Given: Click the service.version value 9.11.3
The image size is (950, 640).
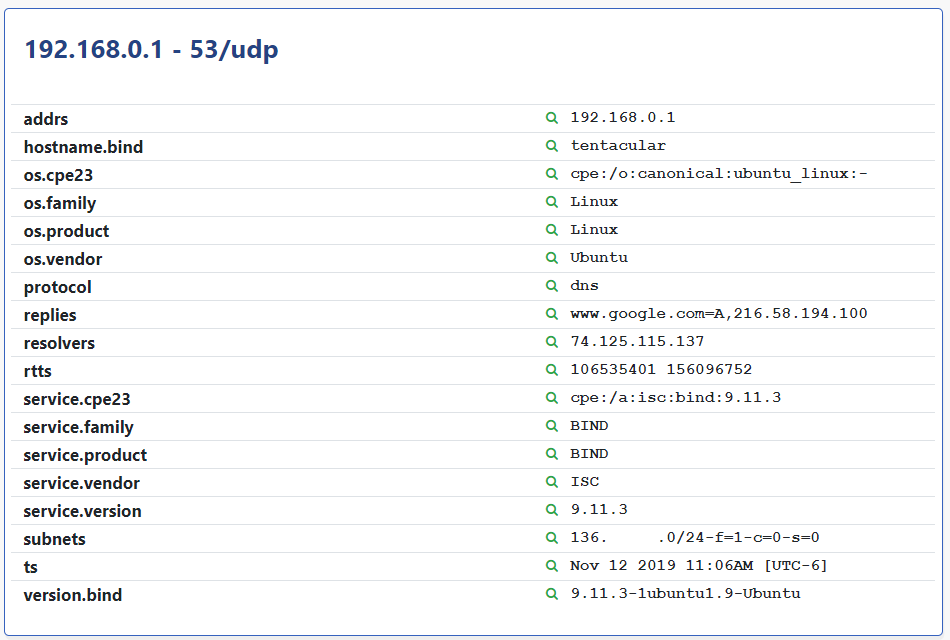Looking at the screenshot, I should (599, 510).
